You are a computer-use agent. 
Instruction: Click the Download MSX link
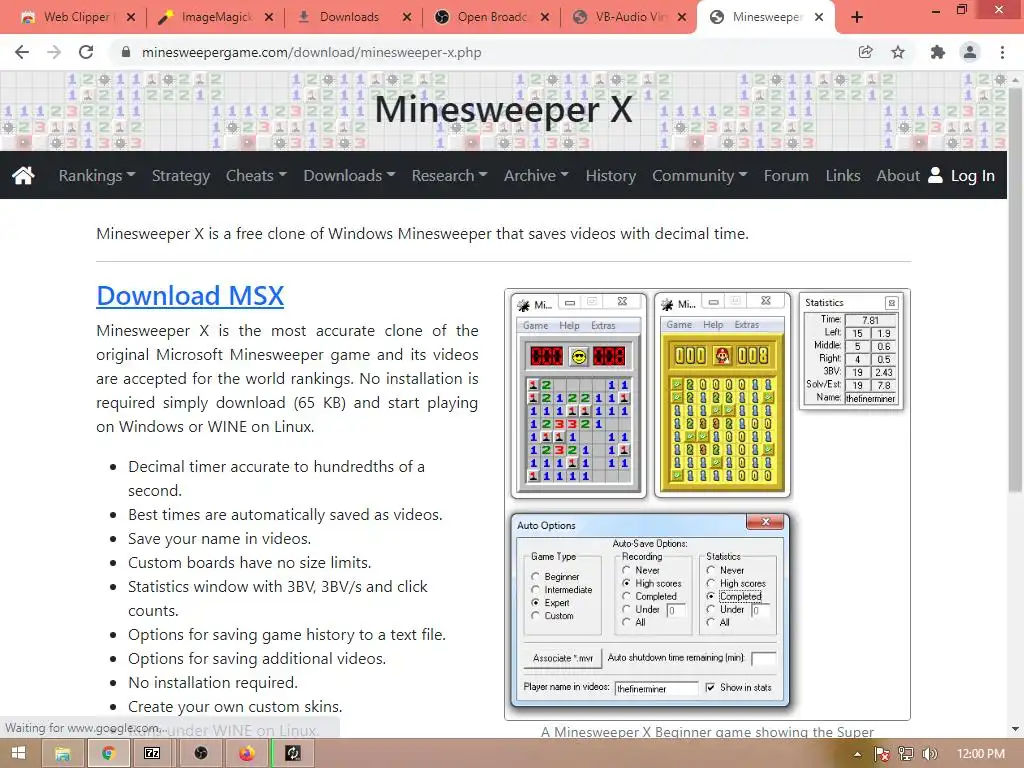[x=190, y=295]
